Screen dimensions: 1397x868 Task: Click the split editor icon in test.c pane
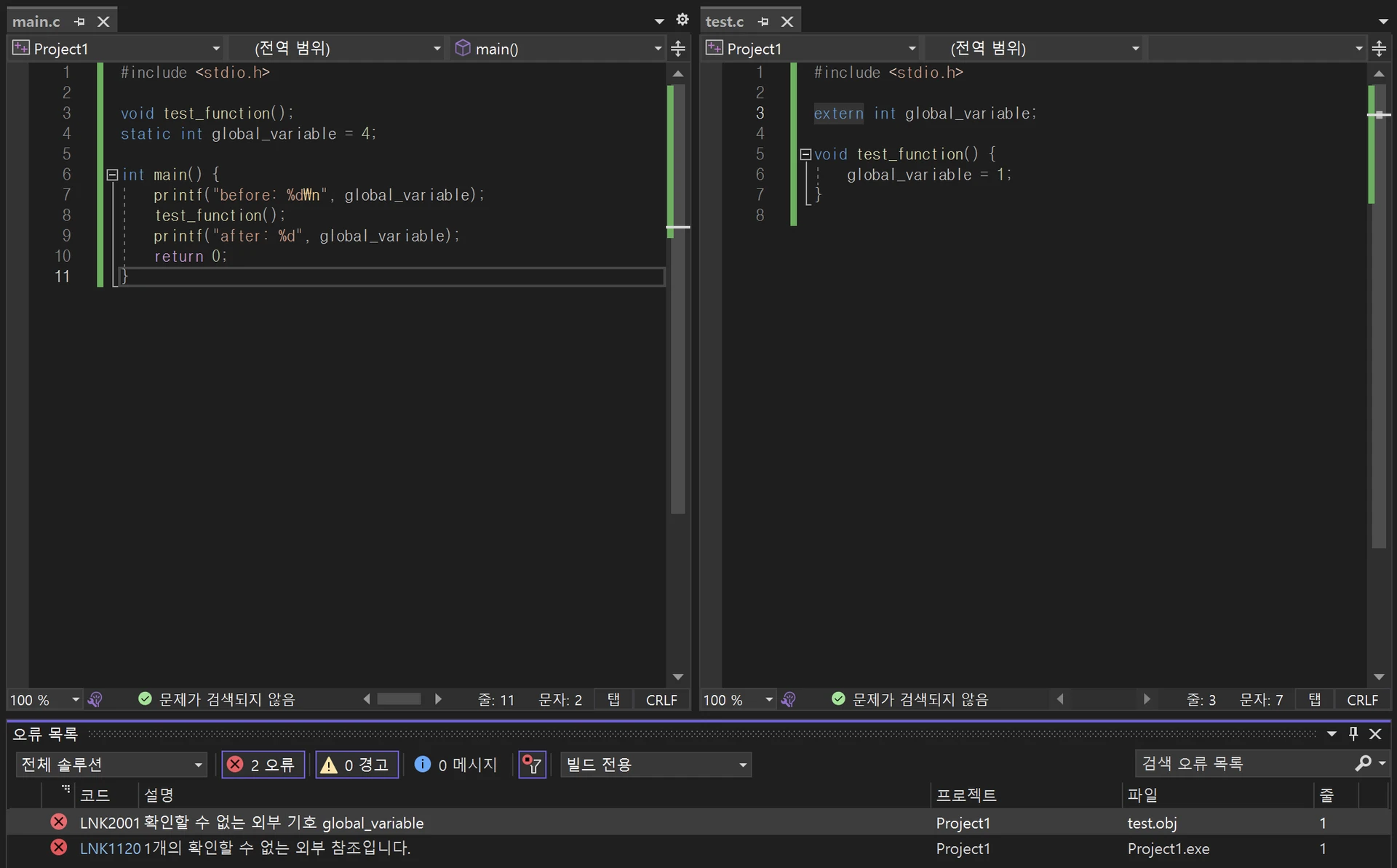(x=1379, y=49)
